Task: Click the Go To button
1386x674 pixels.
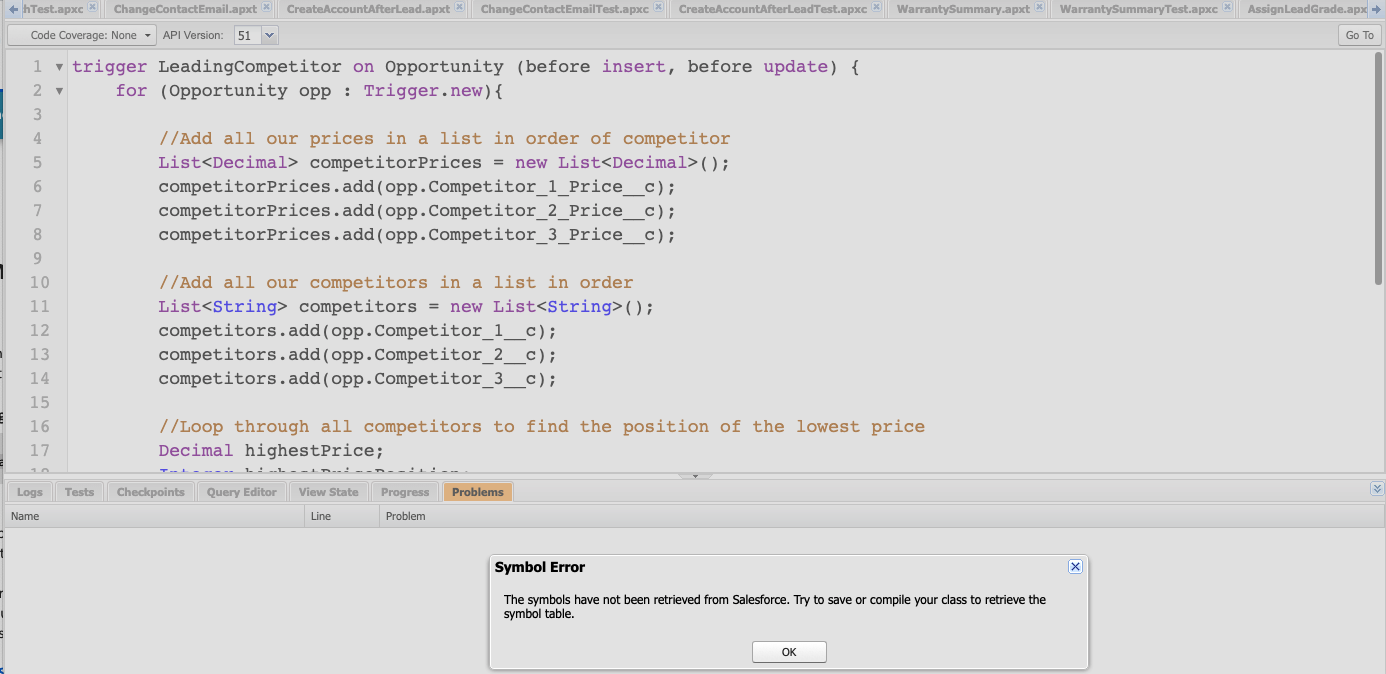Action: point(1359,35)
